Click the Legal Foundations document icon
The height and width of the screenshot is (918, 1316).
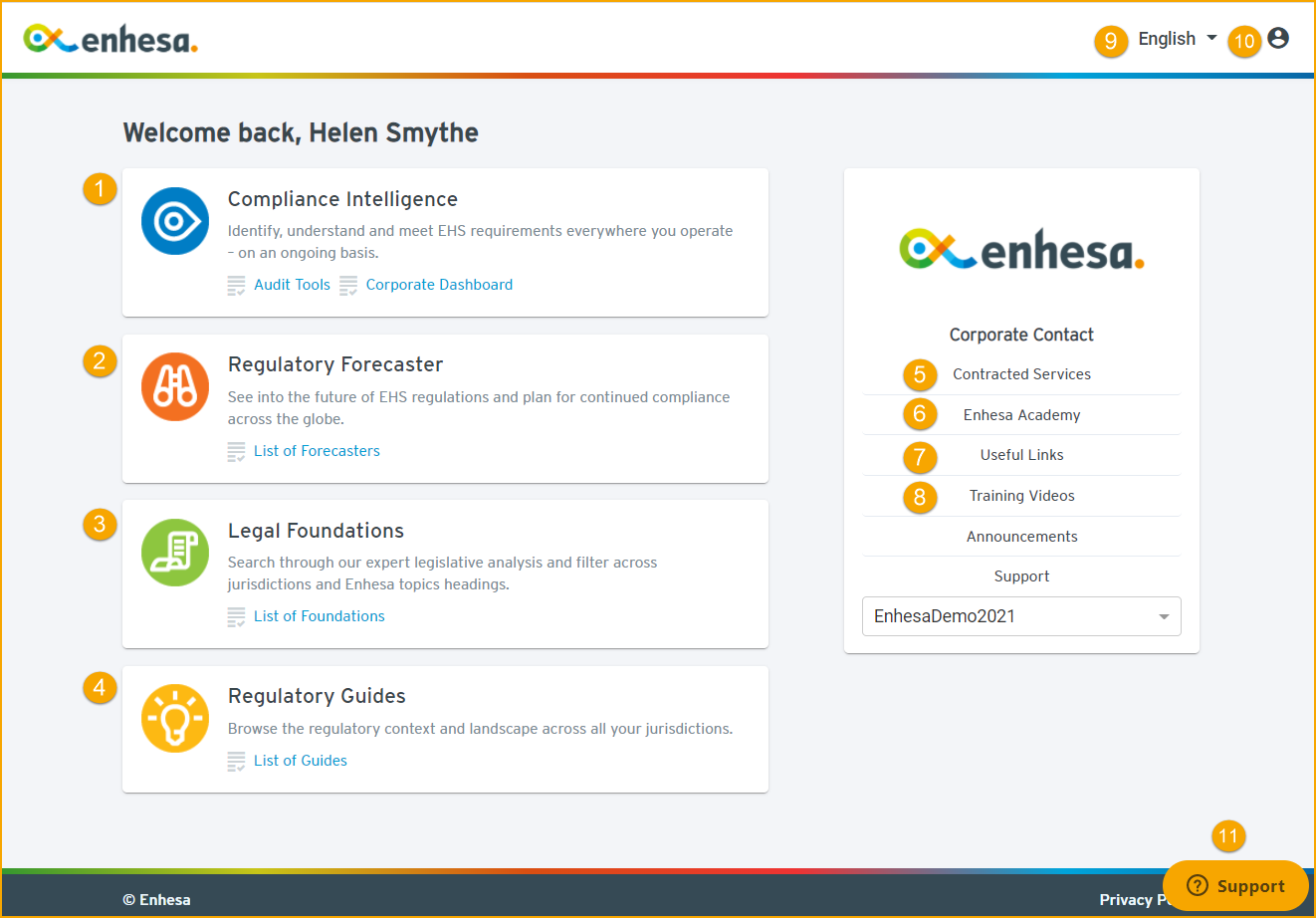coord(175,553)
